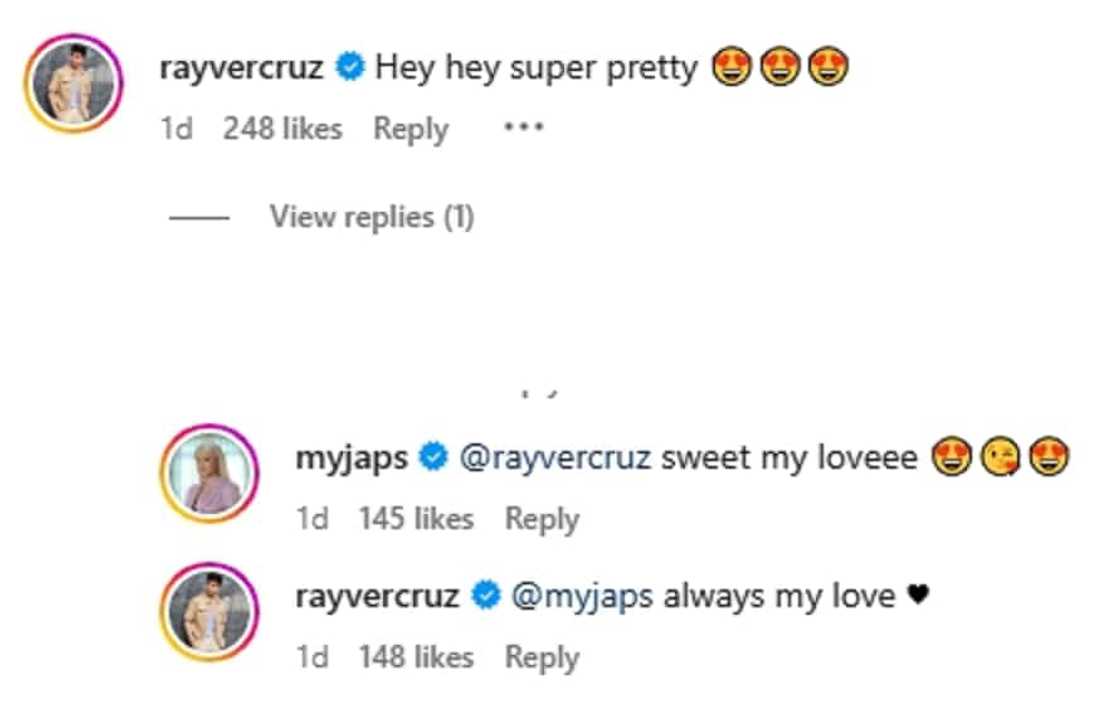
Task: Open rayvercruz avatar on the bottom reply
Action: coord(209,611)
